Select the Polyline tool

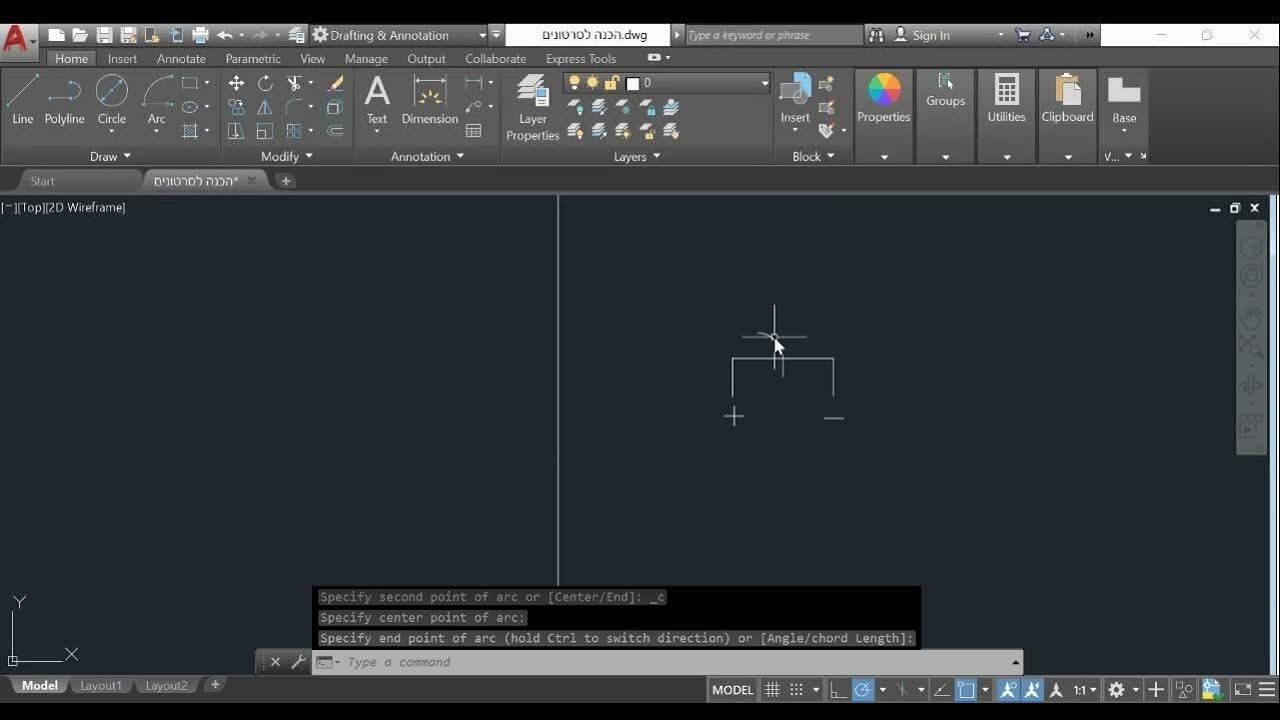[64, 100]
